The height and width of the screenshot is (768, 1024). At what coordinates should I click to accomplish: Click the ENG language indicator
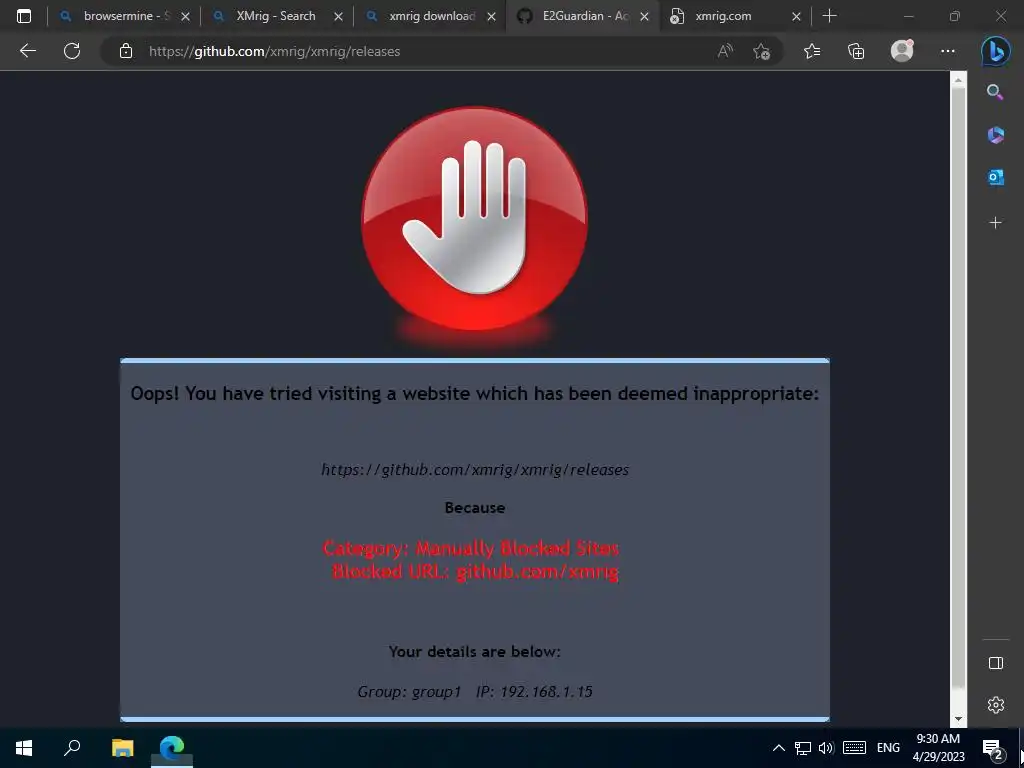click(x=888, y=748)
